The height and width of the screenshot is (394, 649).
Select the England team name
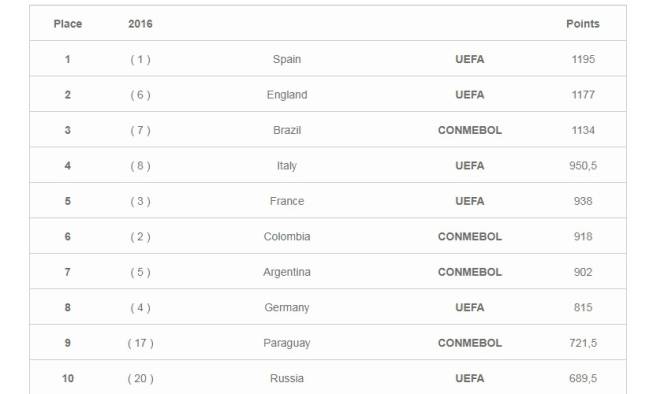click(287, 95)
